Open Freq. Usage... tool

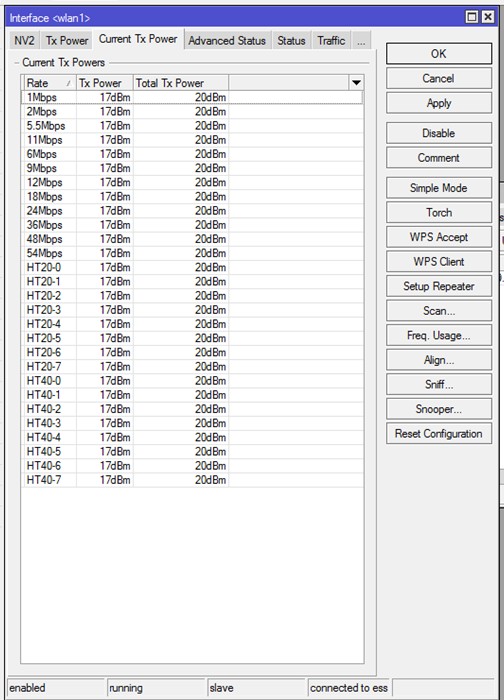point(439,335)
